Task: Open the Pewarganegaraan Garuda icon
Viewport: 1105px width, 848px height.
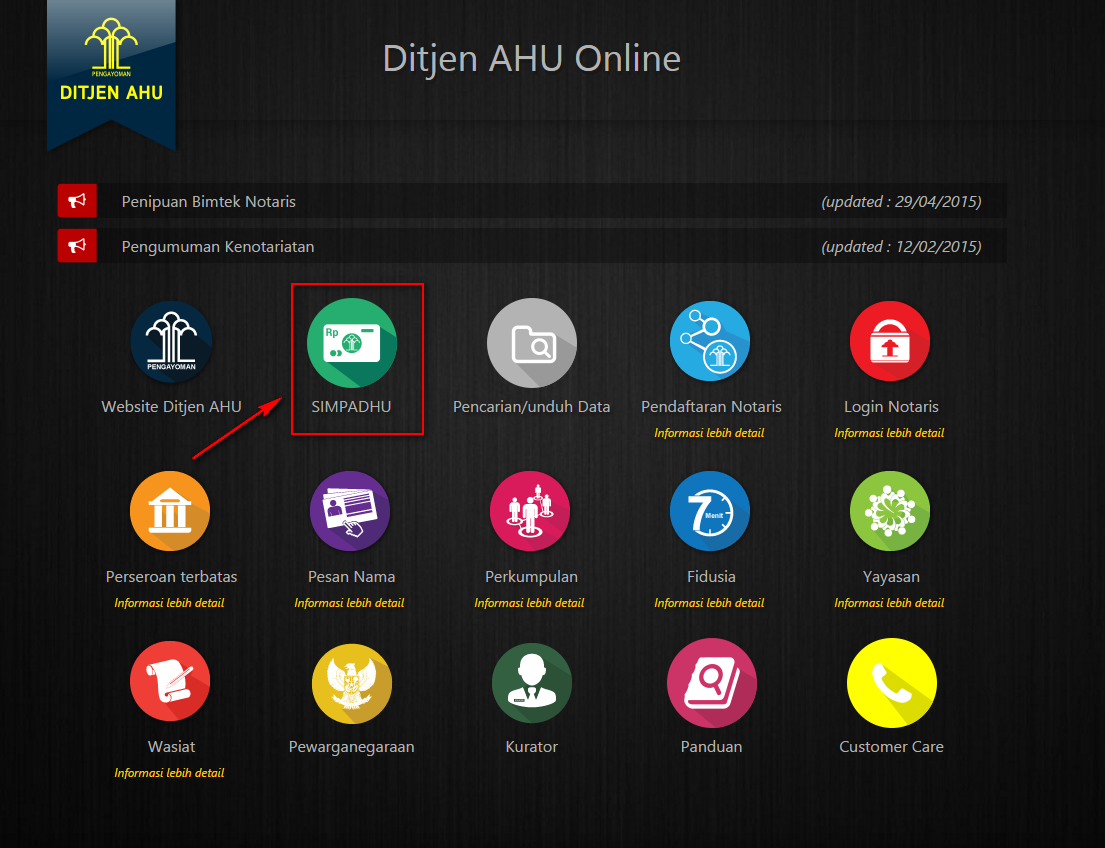Action: pos(352,683)
